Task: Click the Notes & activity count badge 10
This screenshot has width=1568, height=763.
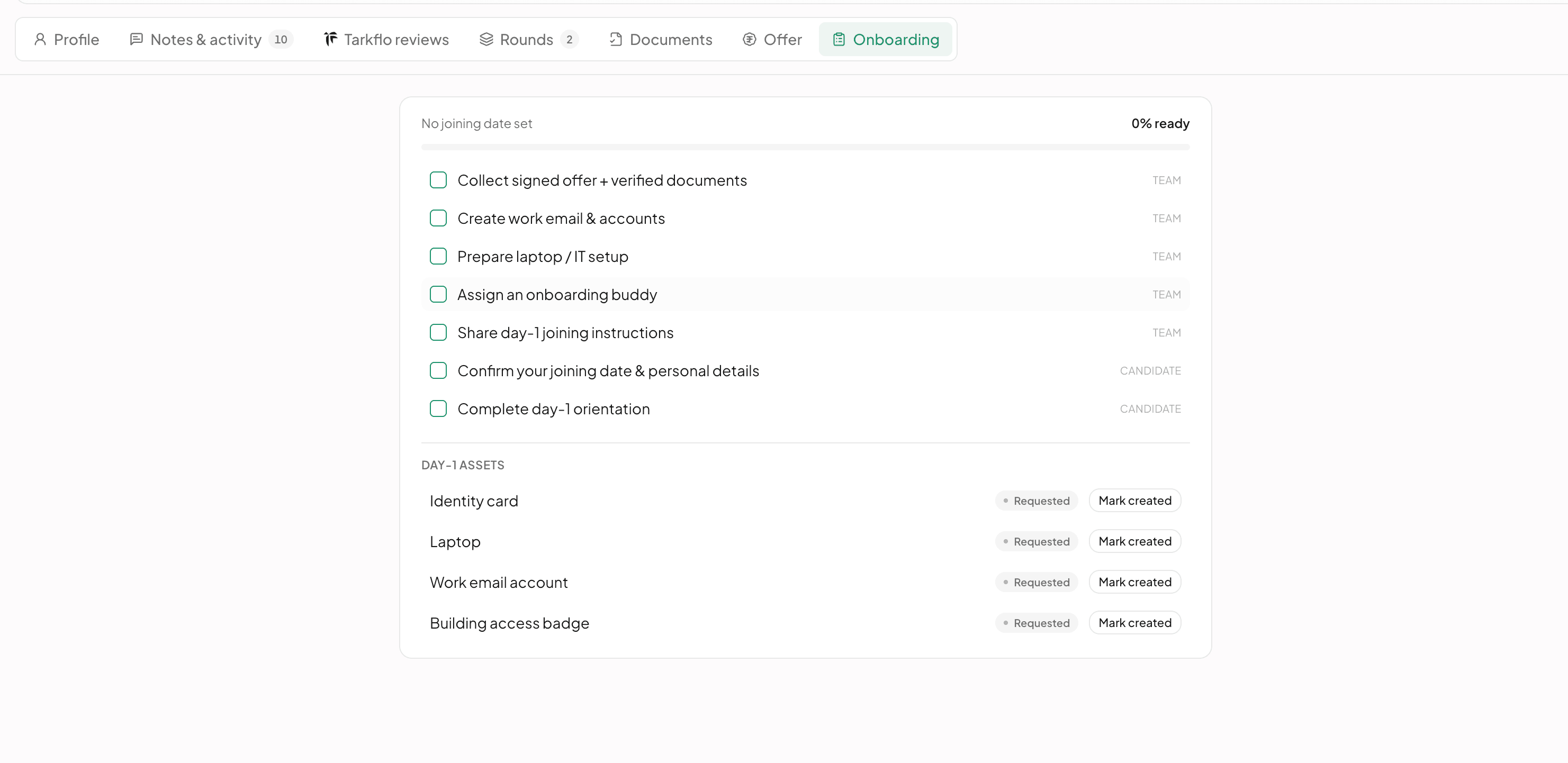Action: pyautogui.click(x=281, y=40)
